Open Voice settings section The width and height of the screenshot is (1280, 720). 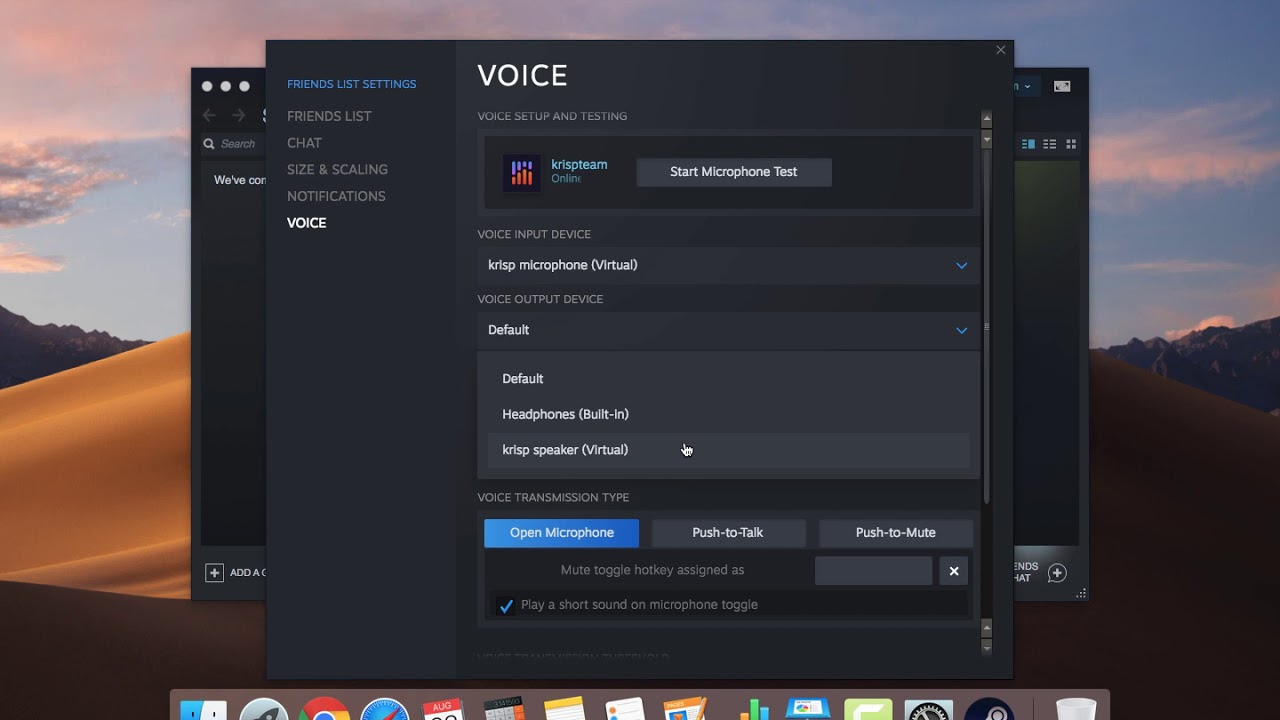(x=306, y=223)
